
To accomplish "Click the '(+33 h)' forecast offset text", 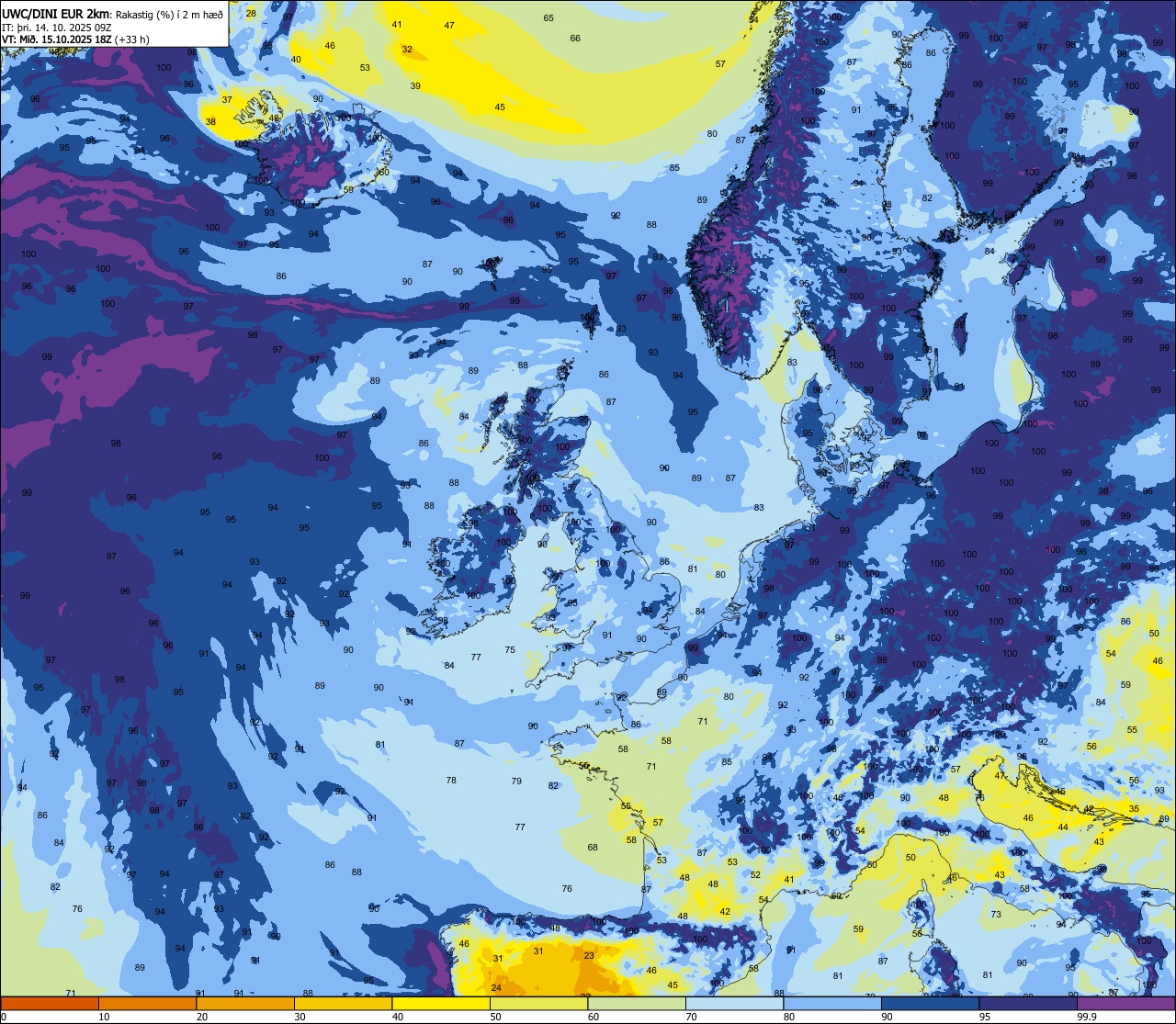I will pos(132,39).
